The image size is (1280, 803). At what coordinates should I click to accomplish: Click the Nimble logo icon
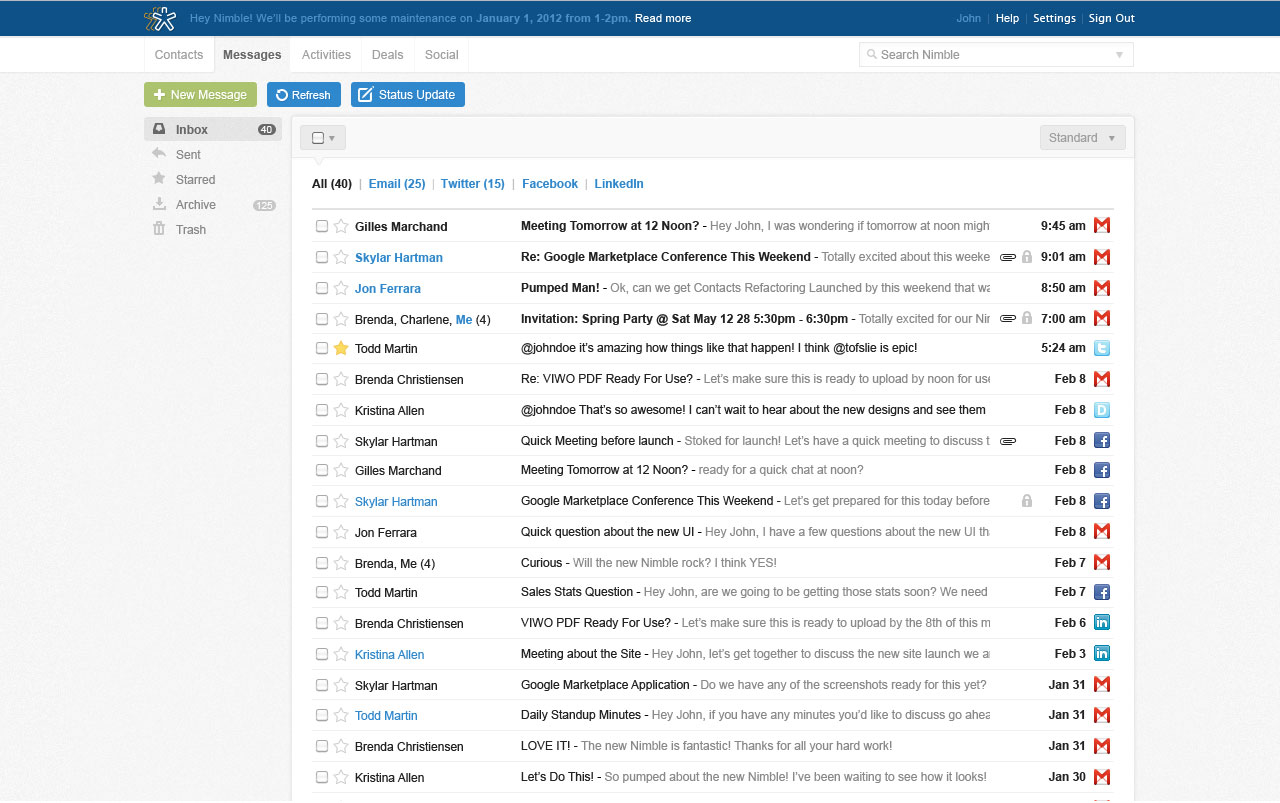coord(160,18)
